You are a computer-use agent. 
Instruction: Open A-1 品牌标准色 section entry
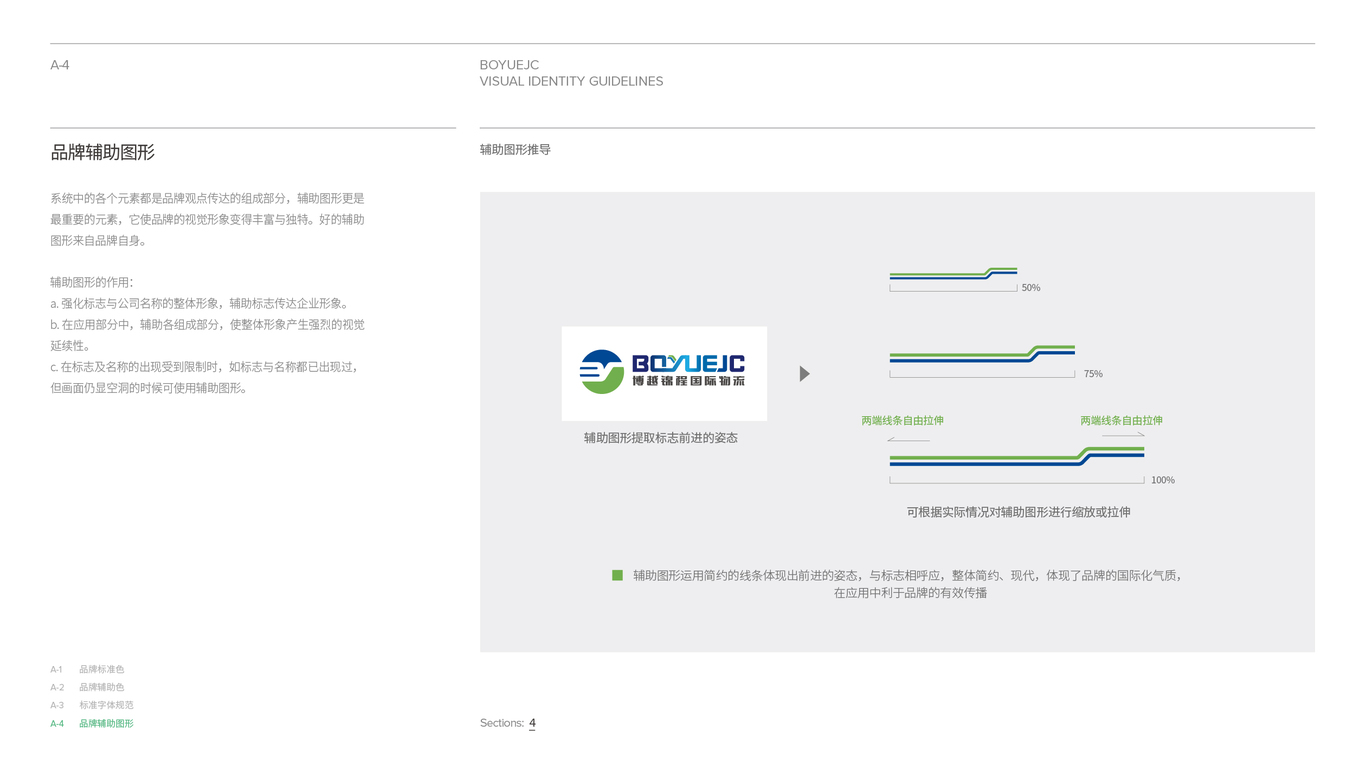[x=87, y=669]
